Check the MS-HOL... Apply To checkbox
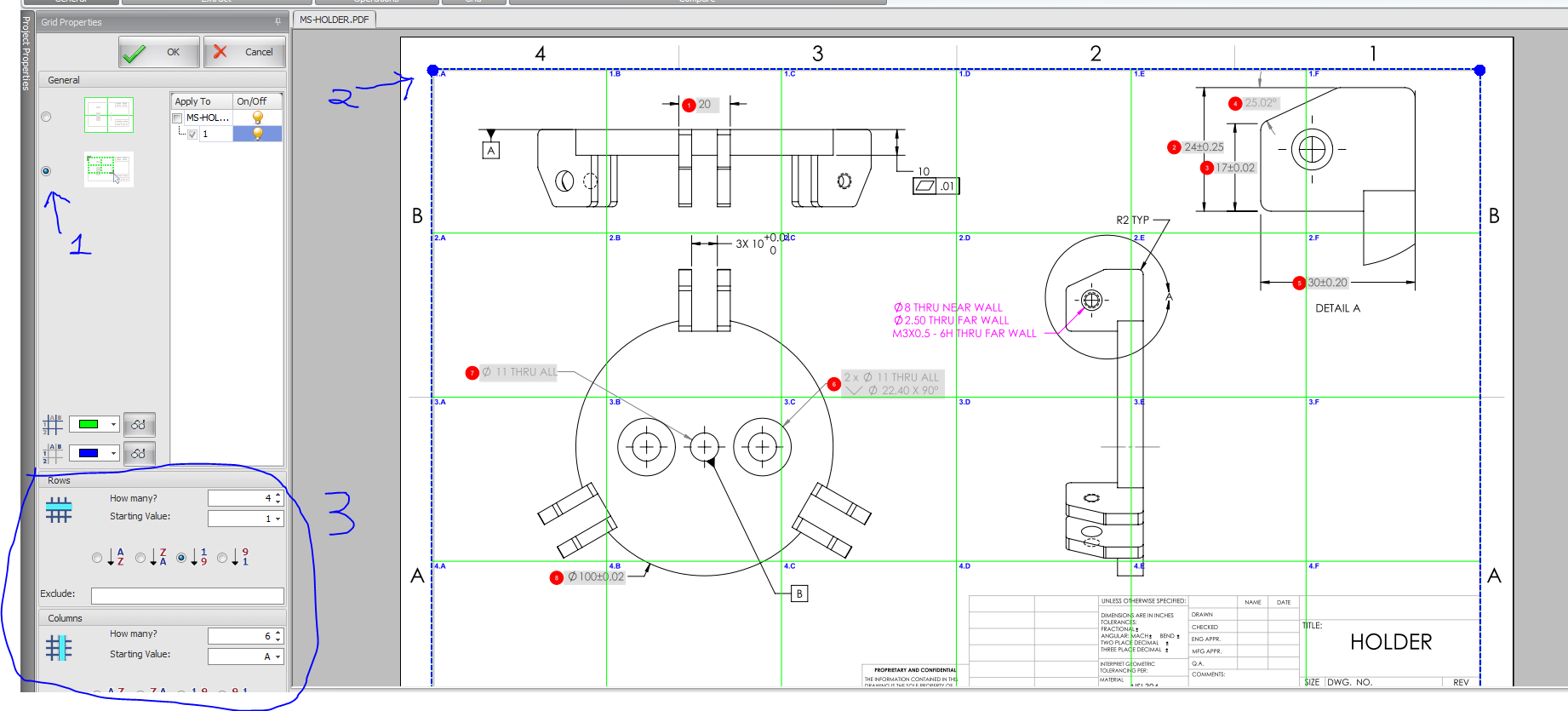 click(x=177, y=118)
